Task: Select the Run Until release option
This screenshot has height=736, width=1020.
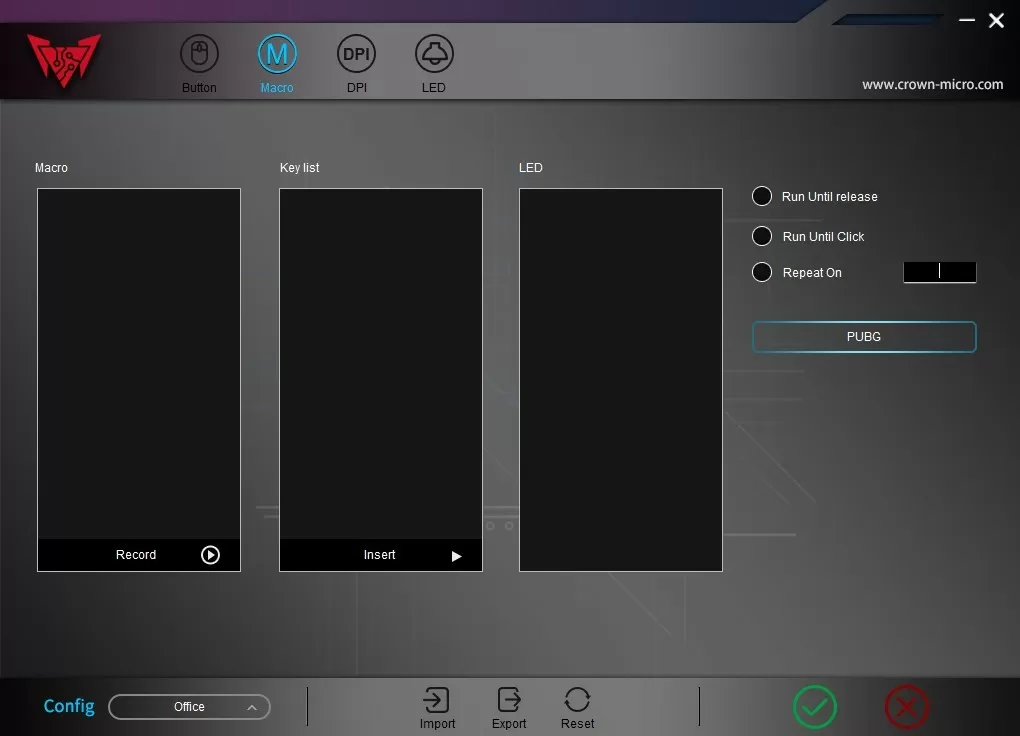Action: point(762,196)
